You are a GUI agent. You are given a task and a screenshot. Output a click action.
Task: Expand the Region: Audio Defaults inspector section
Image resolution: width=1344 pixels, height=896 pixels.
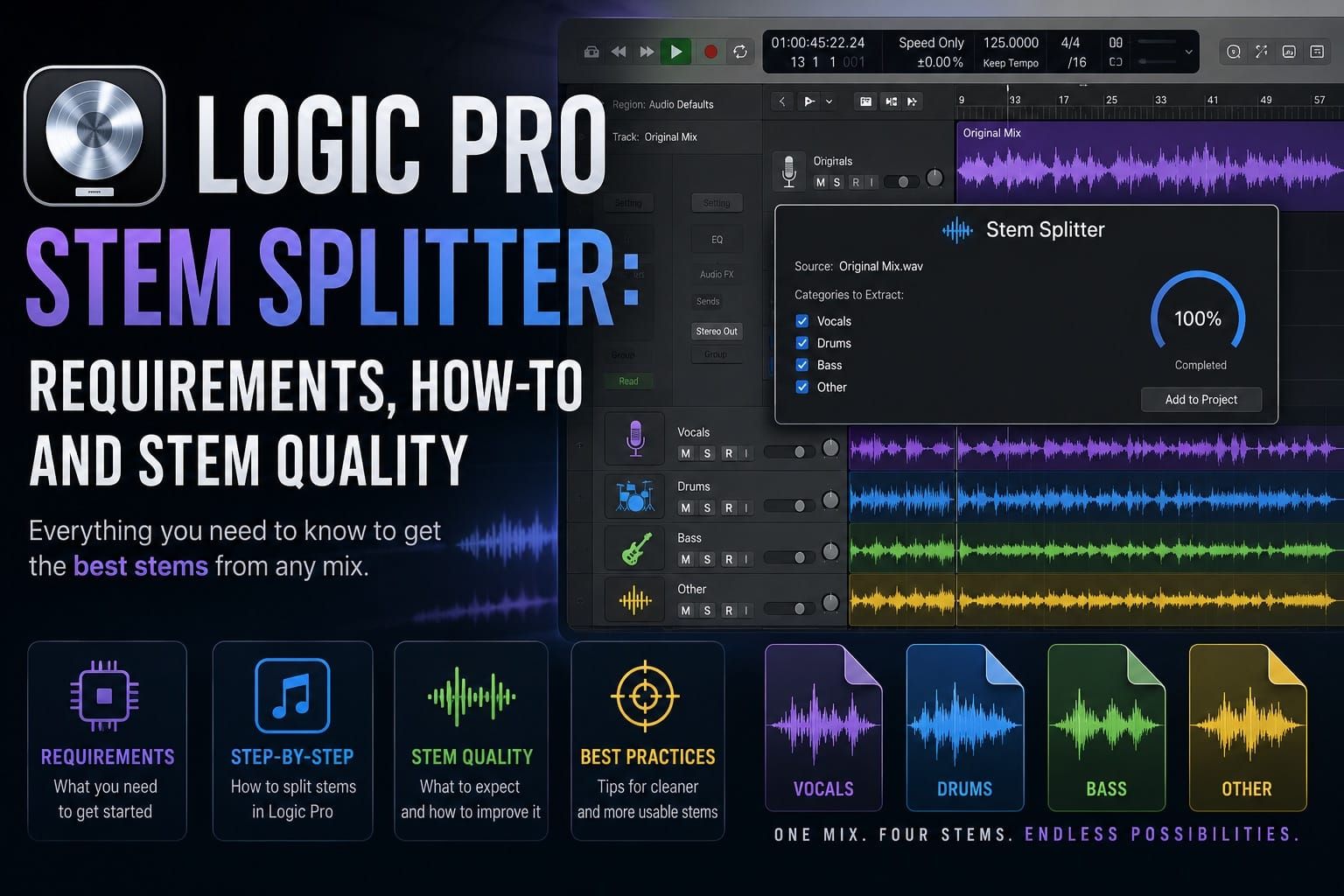point(662,104)
